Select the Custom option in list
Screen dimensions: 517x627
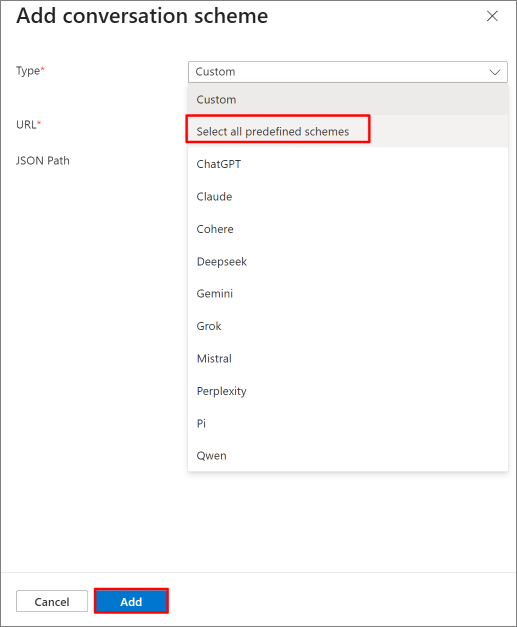(348, 99)
